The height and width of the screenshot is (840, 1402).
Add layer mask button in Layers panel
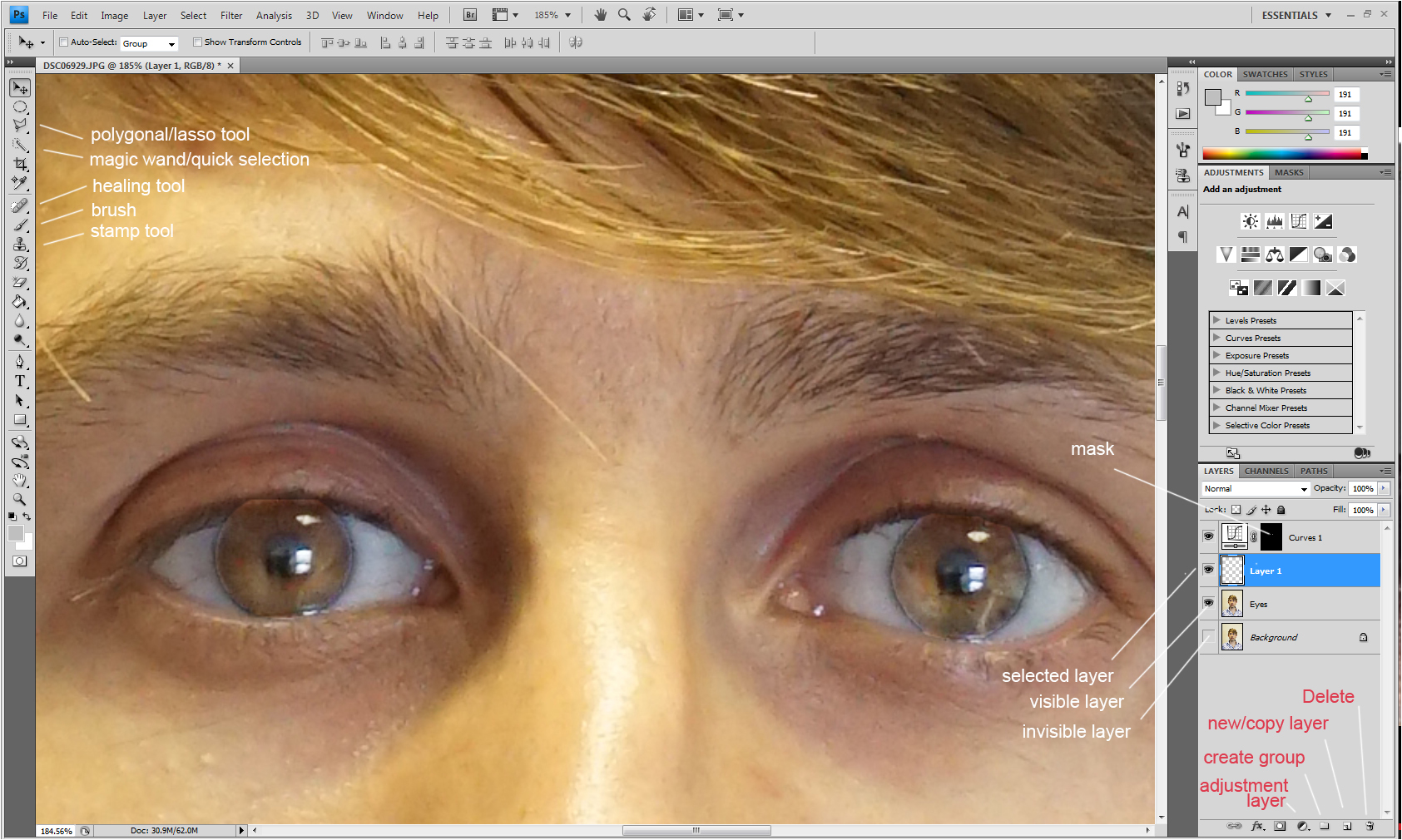click(x=1280, y=826)
